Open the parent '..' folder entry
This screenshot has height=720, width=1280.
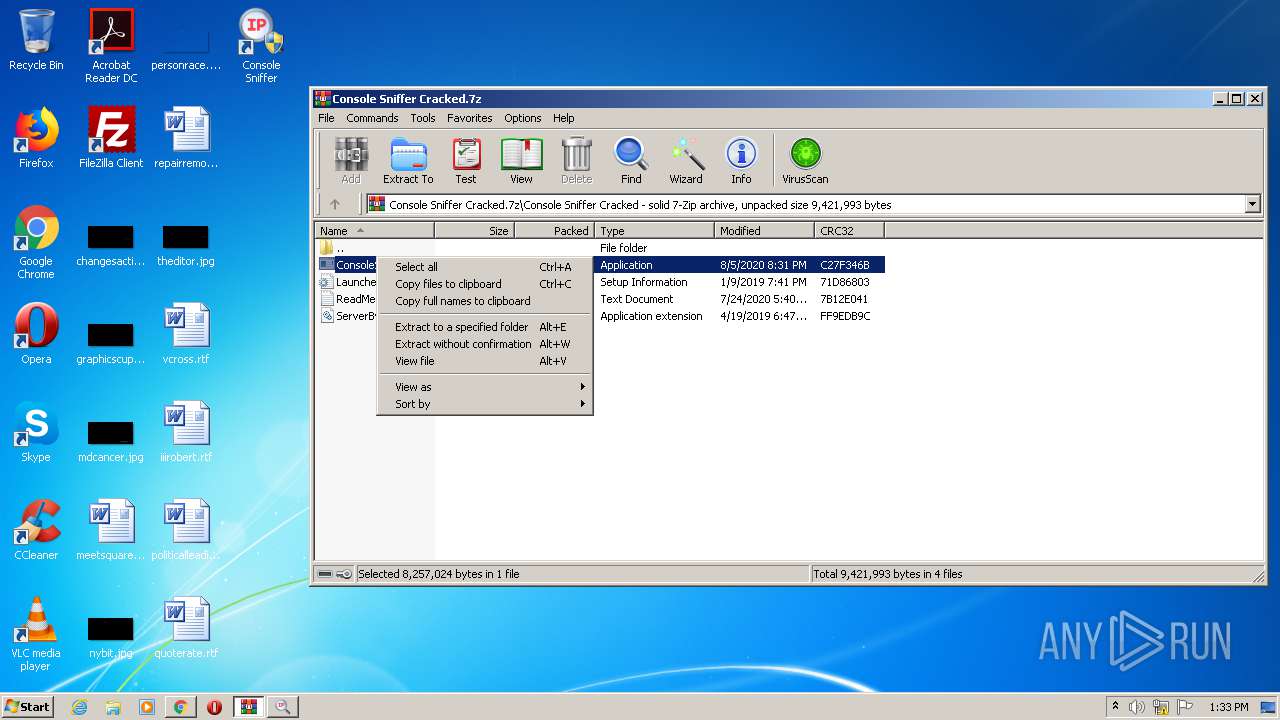[332, 248]
